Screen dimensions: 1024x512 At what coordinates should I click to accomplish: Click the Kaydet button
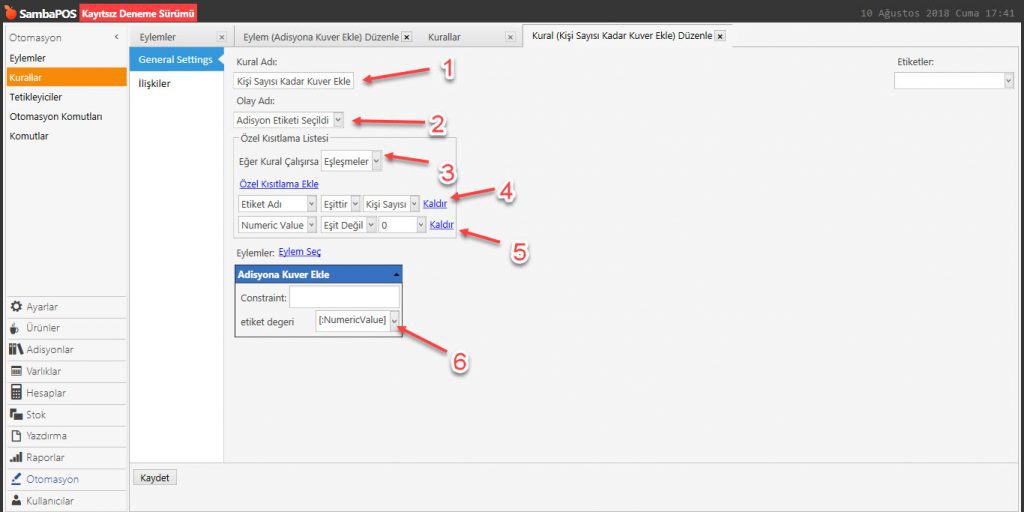[x=155, y=478]
